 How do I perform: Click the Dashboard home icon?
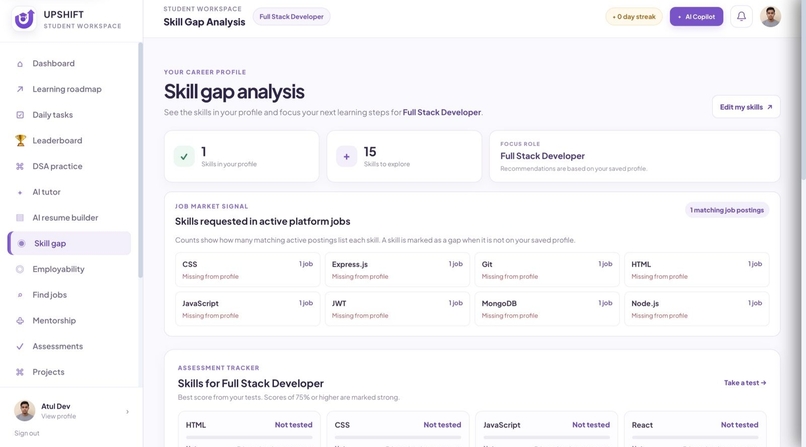(20, 64)
